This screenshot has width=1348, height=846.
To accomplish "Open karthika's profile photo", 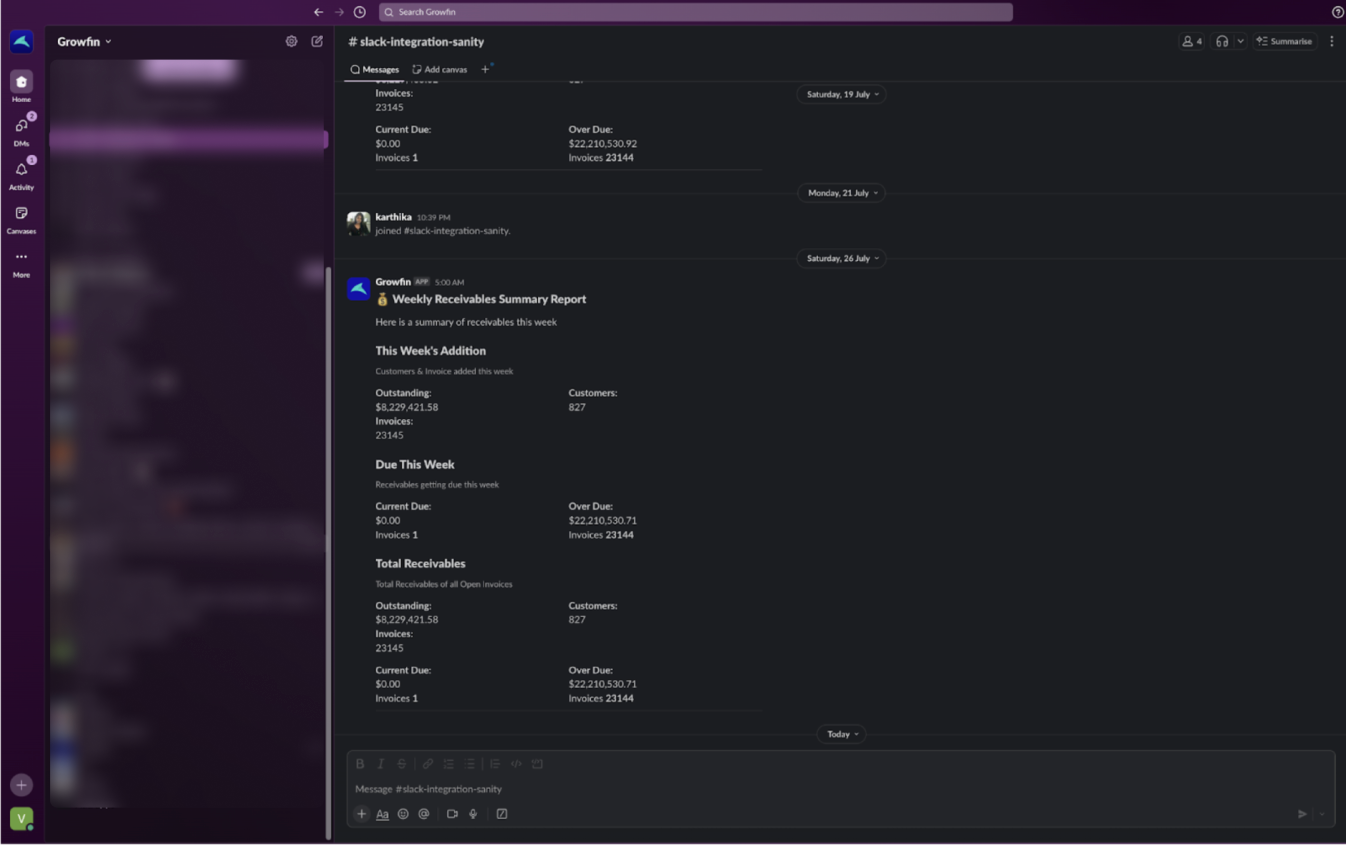I will [359, 224].
